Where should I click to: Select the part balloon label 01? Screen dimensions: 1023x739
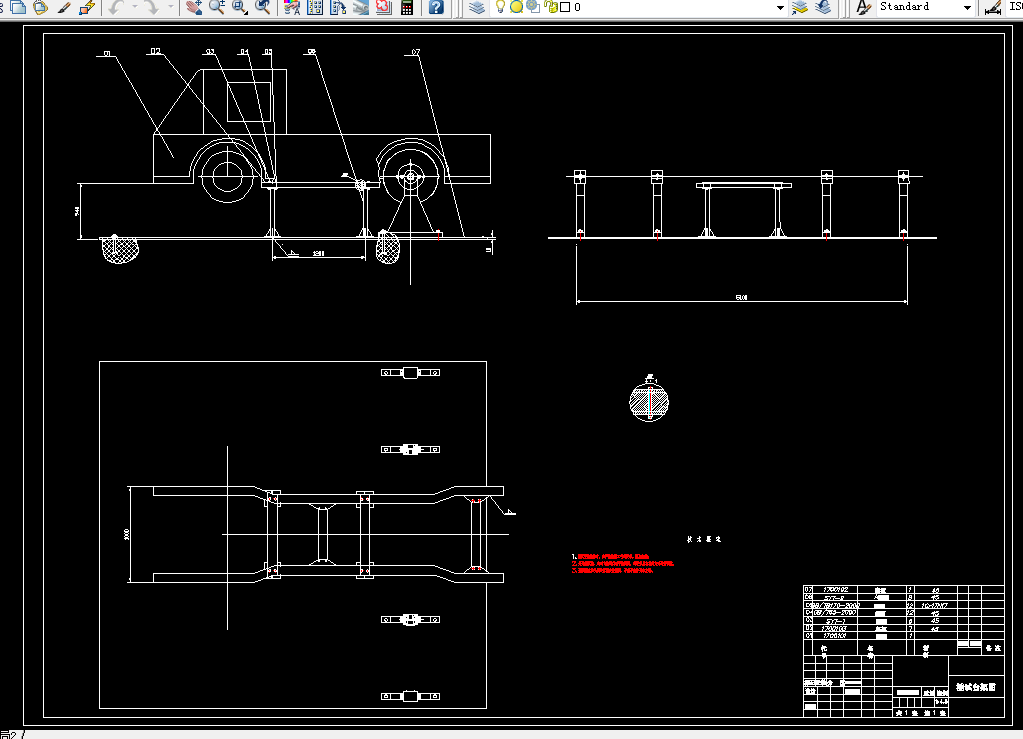107,54
